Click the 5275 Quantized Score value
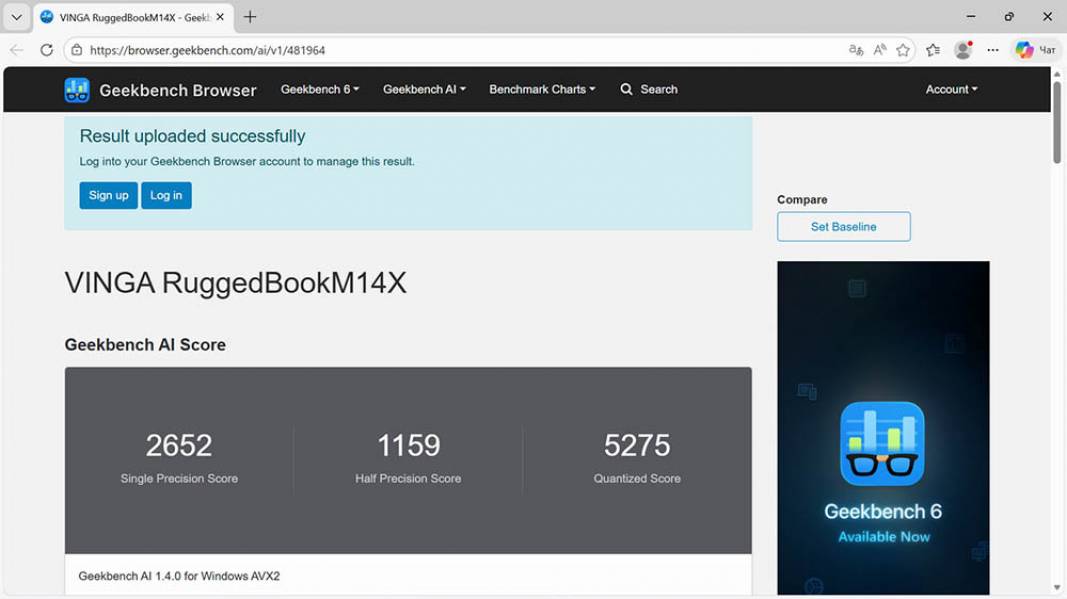 click(637, 445)
